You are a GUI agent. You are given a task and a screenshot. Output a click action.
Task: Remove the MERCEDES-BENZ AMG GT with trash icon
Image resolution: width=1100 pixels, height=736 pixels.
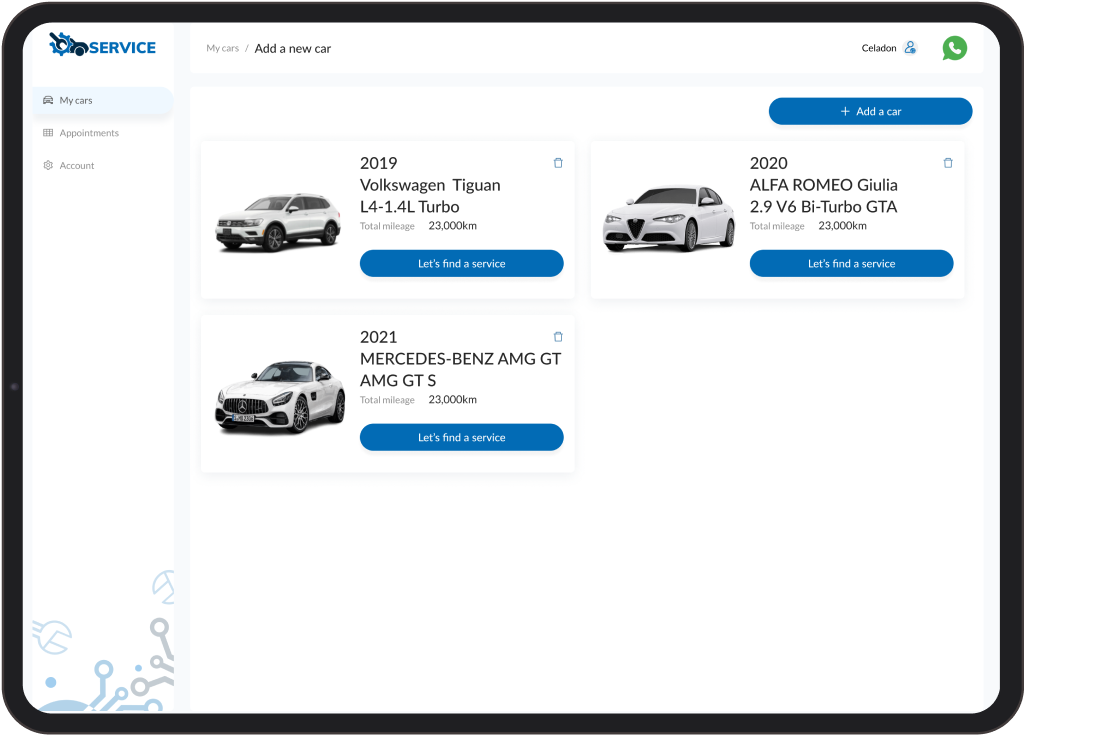pos(558,336)
